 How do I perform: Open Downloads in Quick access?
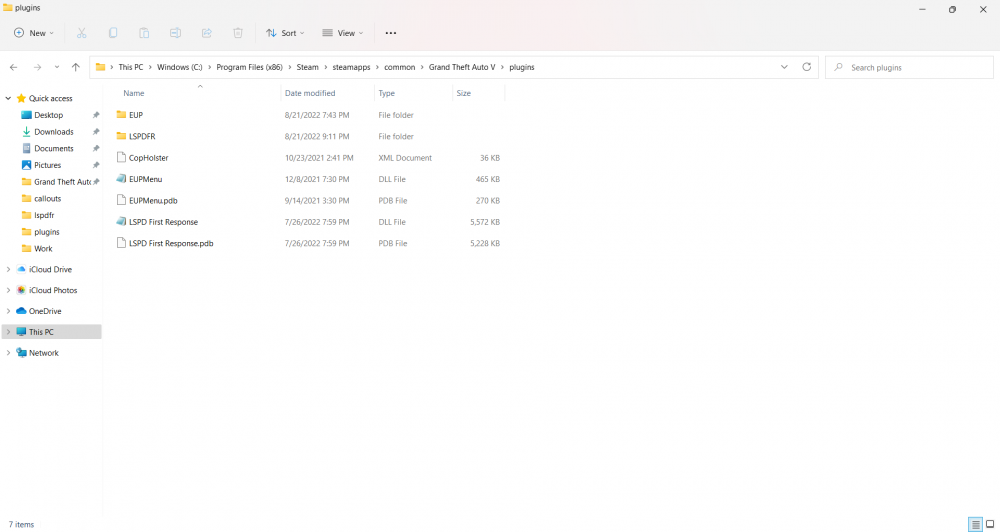click(x=54, y=131)
